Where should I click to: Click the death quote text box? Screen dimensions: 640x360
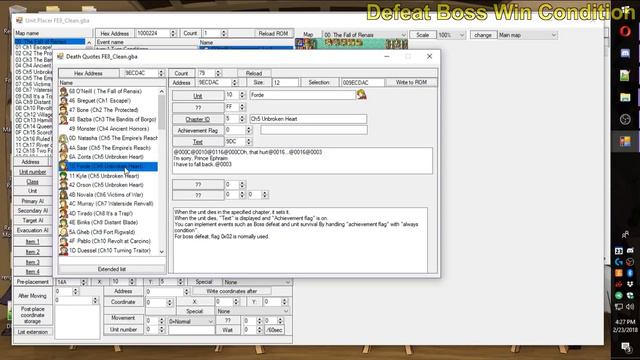pyautogui.click(x=302, y=161)
